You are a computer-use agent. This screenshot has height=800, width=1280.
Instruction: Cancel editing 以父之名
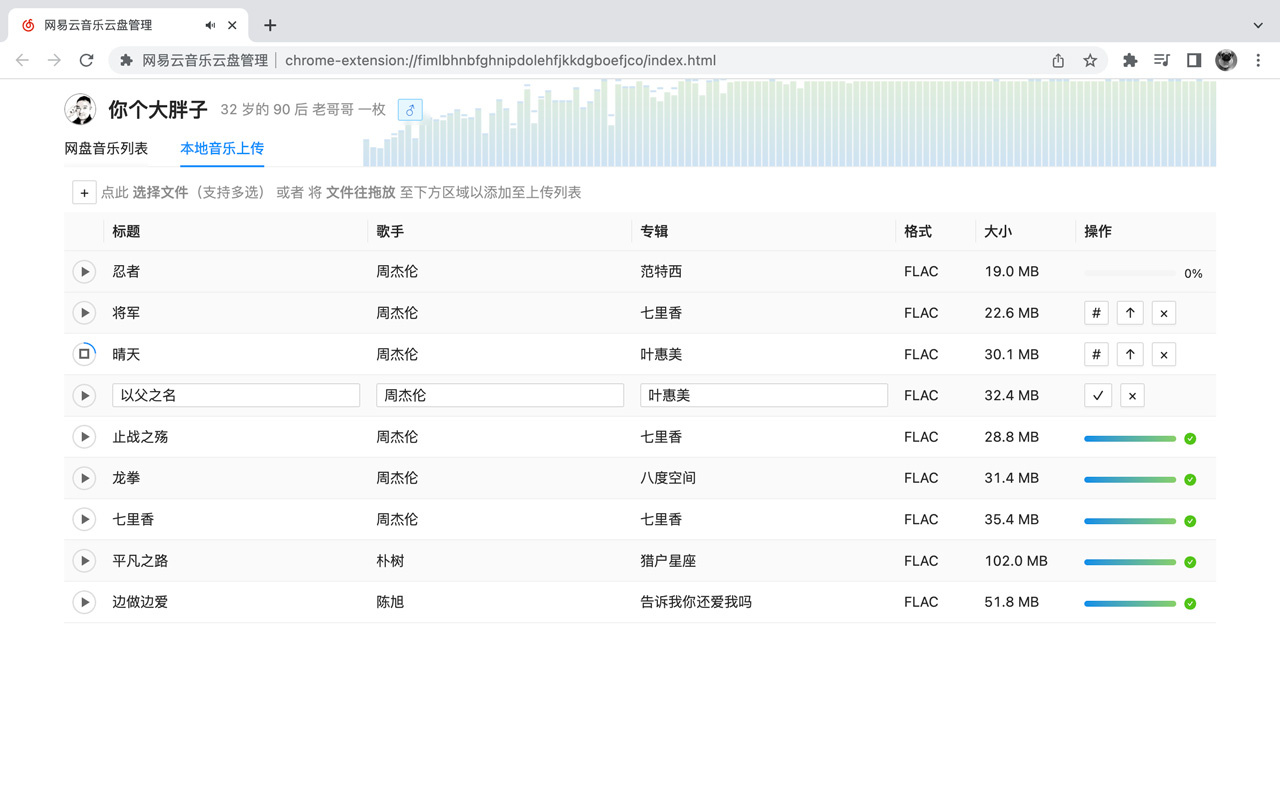pyautogui.click(x=1131, y=395)
